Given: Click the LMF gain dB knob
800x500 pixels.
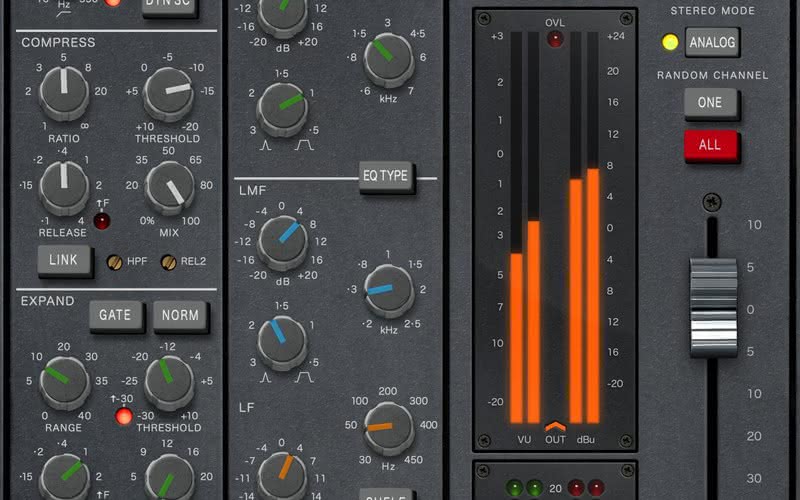Looking at the screenshot, I should click(x=283, y=242).
